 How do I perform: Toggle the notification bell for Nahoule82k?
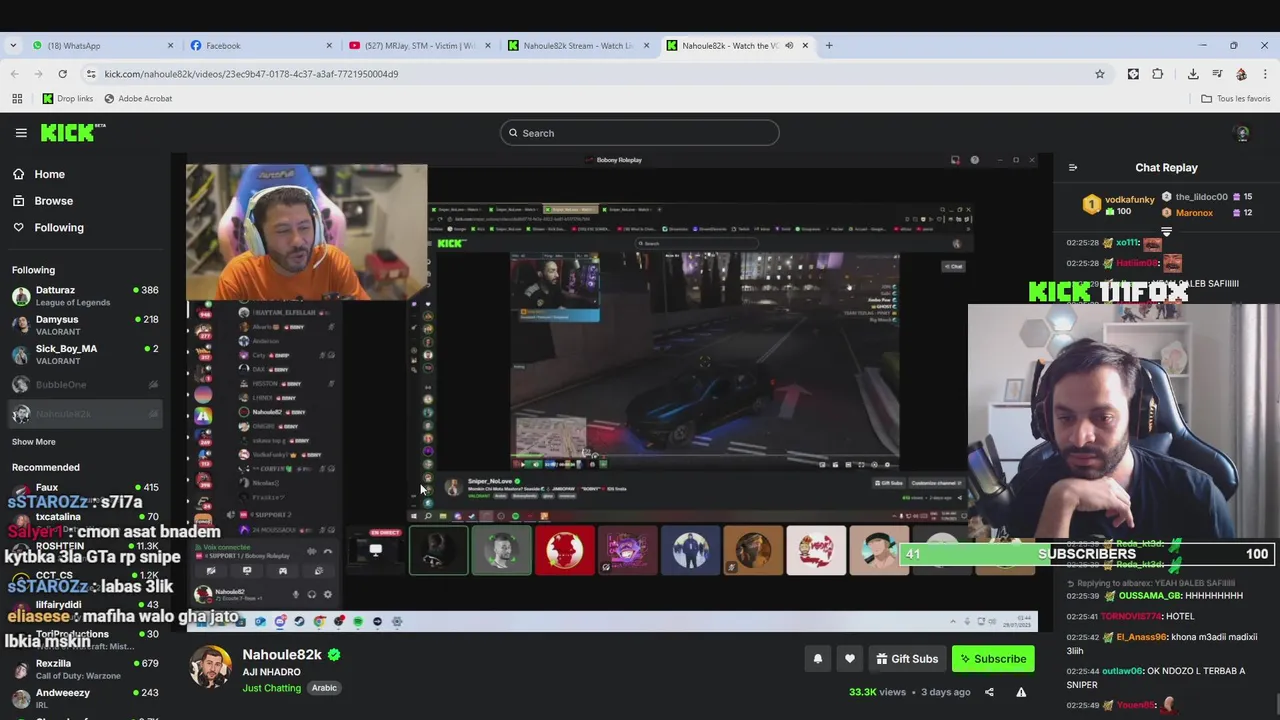coord(818,659)
